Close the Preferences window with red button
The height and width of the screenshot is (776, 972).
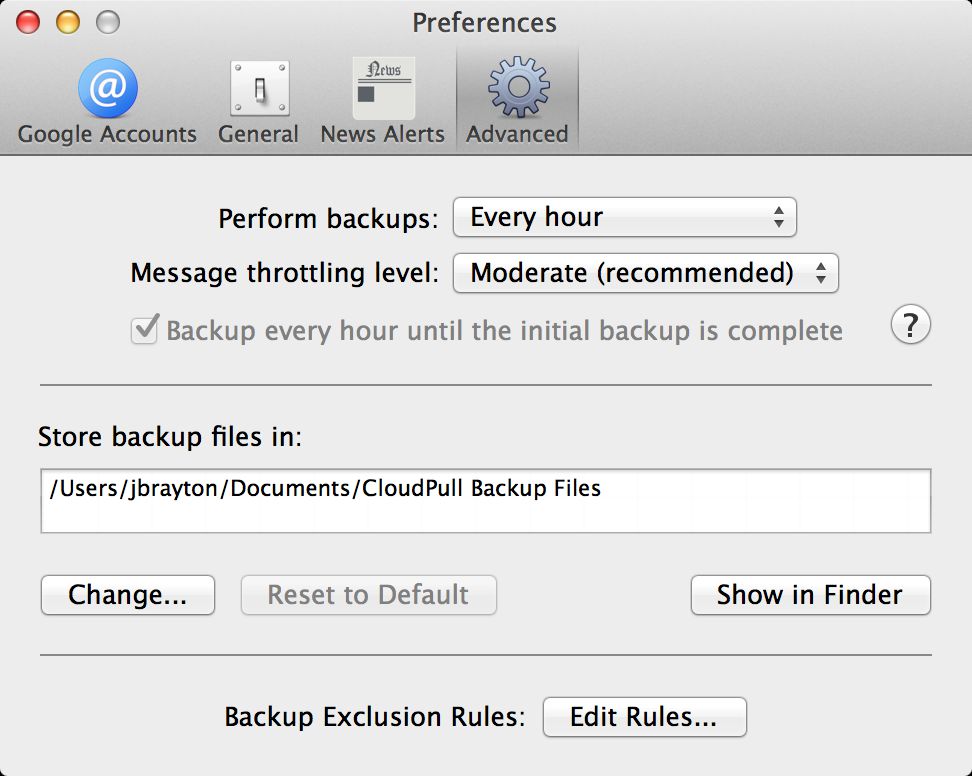click(28, 22)
